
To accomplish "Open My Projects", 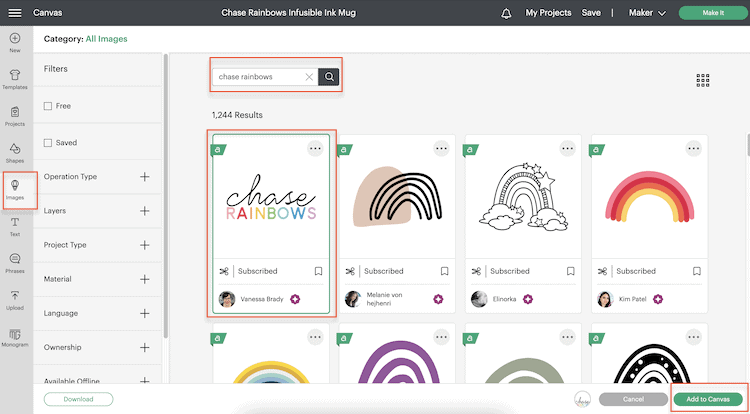I will point(548,13).
